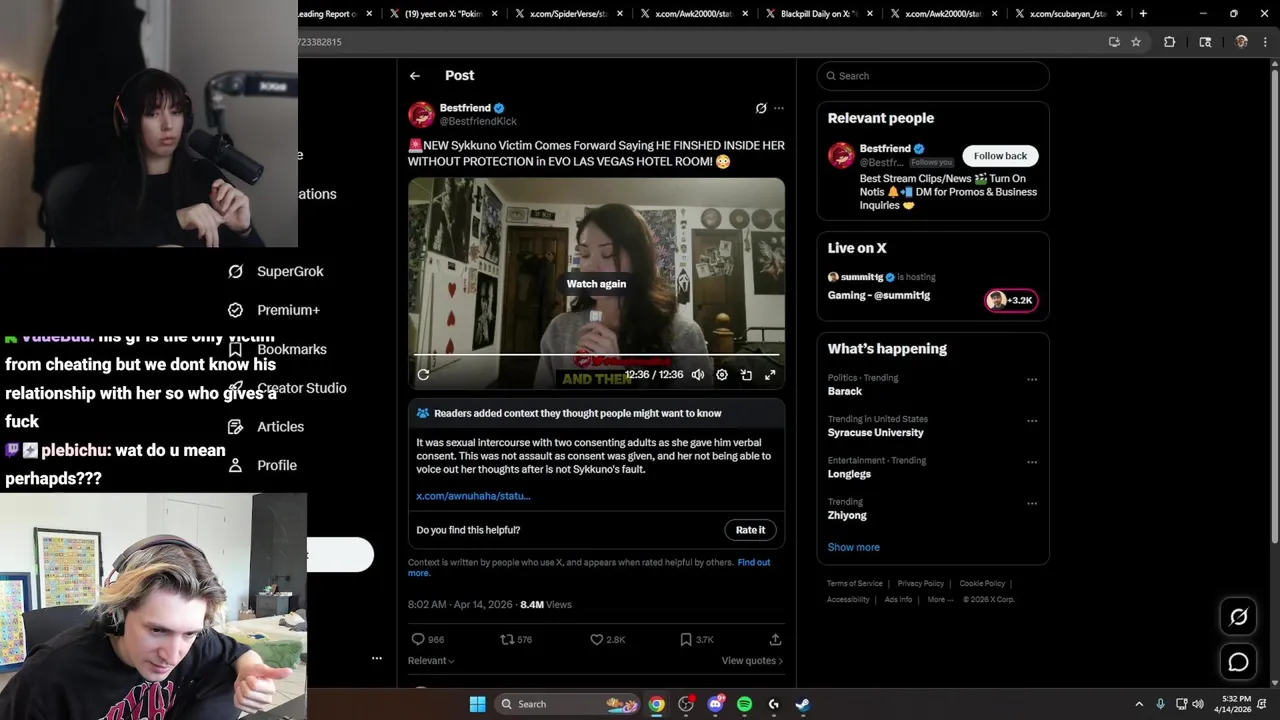Open a new browser tab with plus

click(x=1143, y=14)
